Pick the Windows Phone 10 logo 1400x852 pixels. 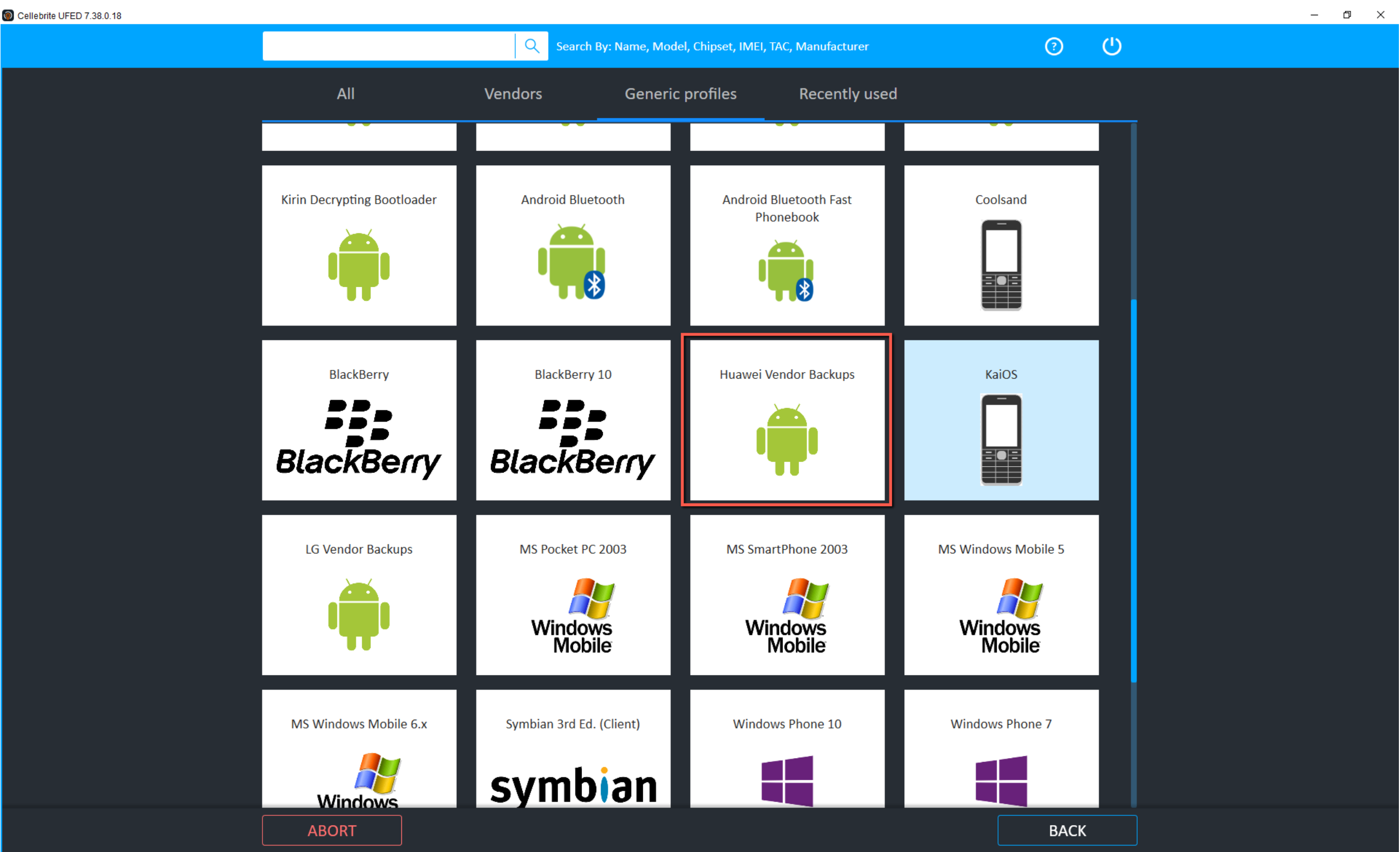click(x=787, y=781)
